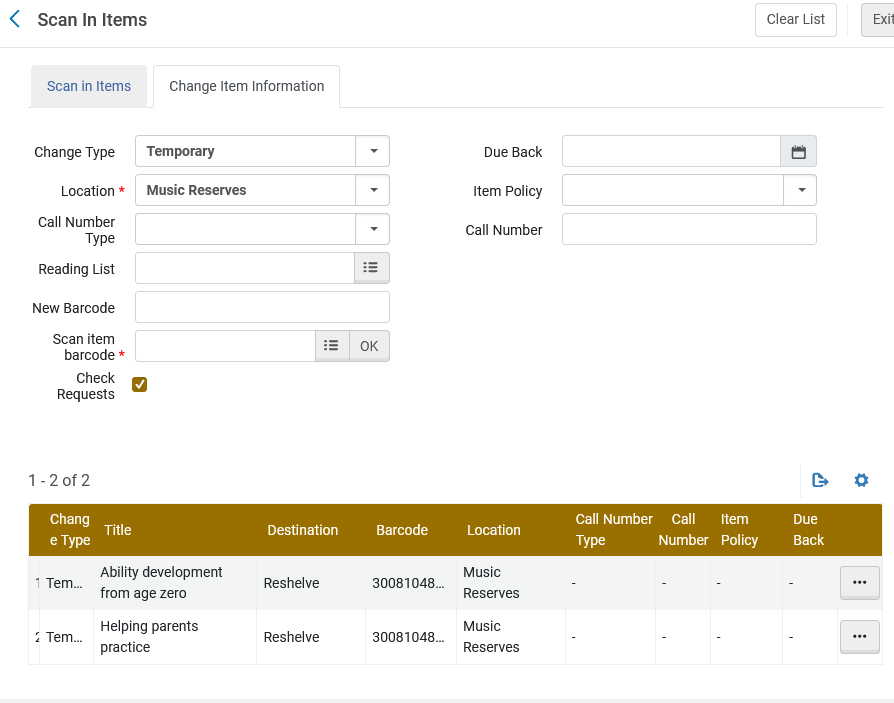Click the Call Number text field
Screen dimensions: 894x703
click(689, 229)
